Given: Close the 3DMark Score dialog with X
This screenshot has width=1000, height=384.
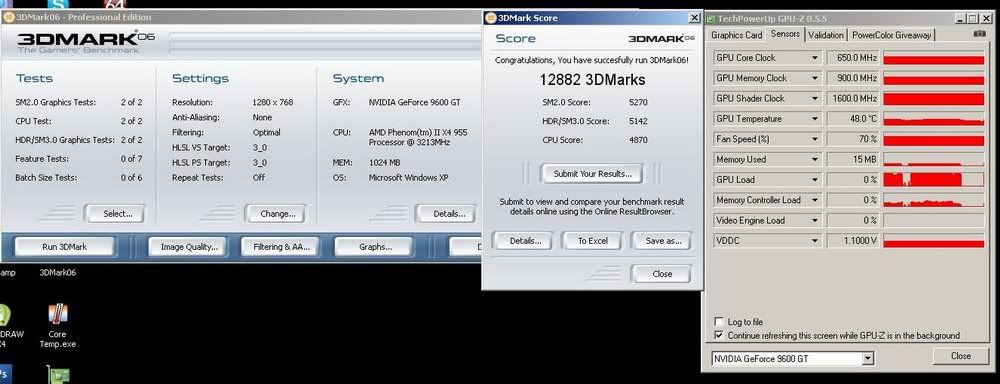Looking at the screenshot, I should coord(695,18).
